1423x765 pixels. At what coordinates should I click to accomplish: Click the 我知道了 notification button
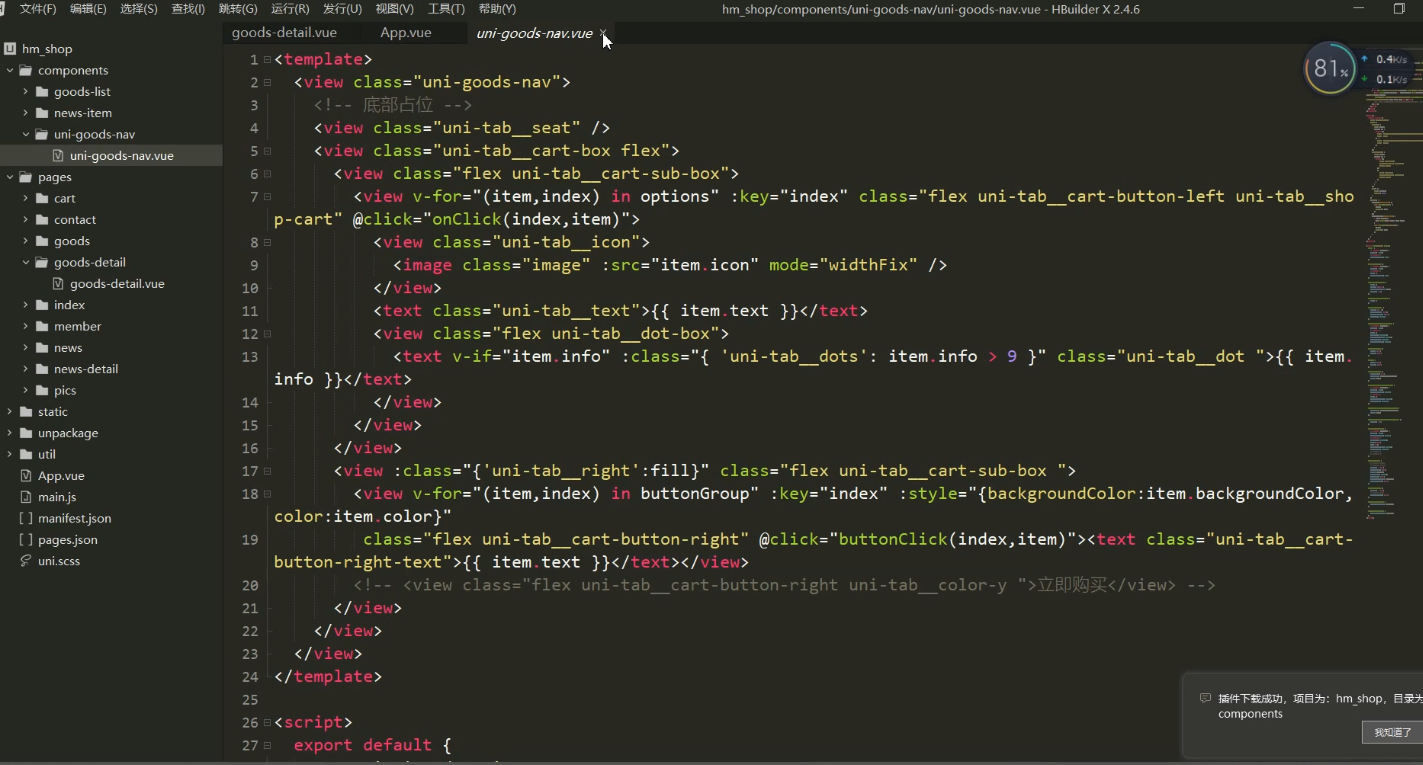tap(1392, 732)
